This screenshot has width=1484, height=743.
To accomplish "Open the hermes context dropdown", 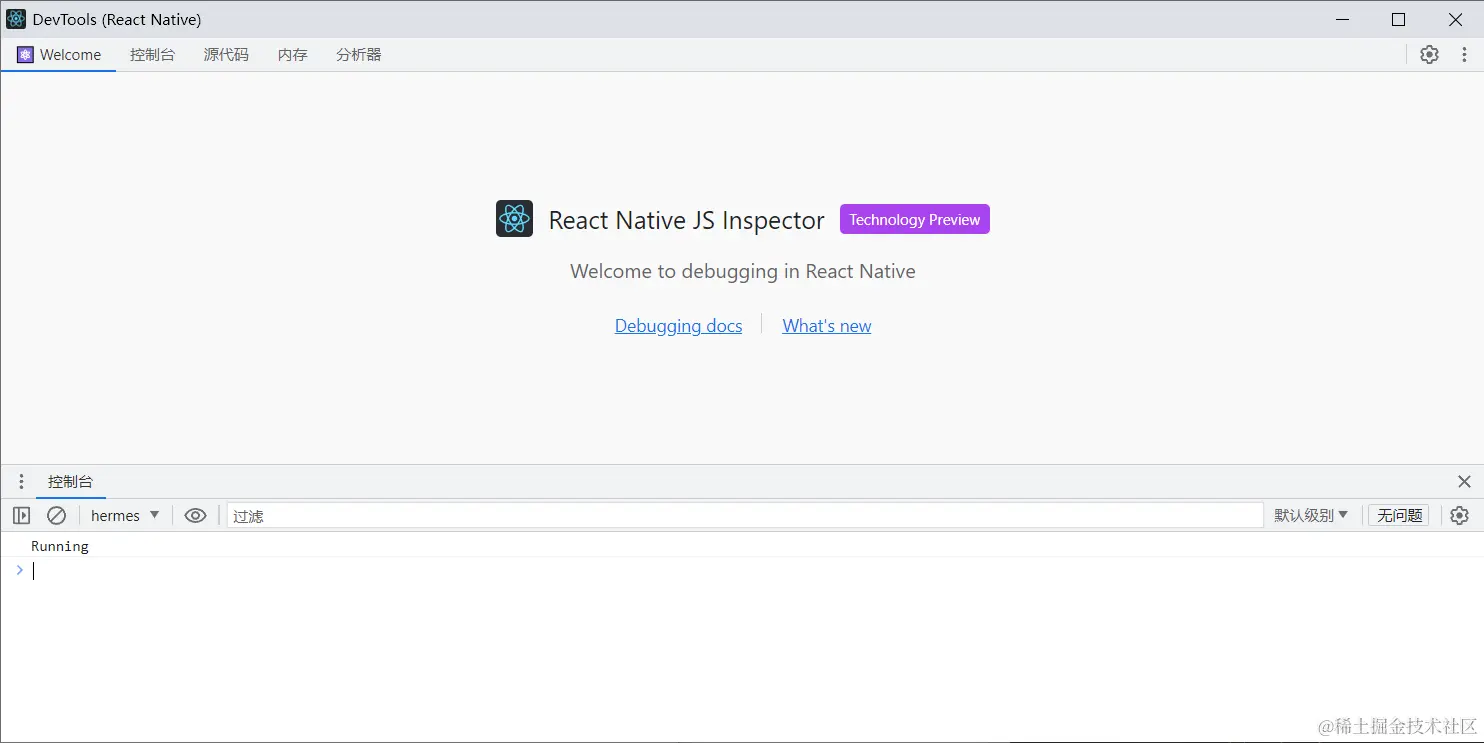I will [x=125, y=515].
